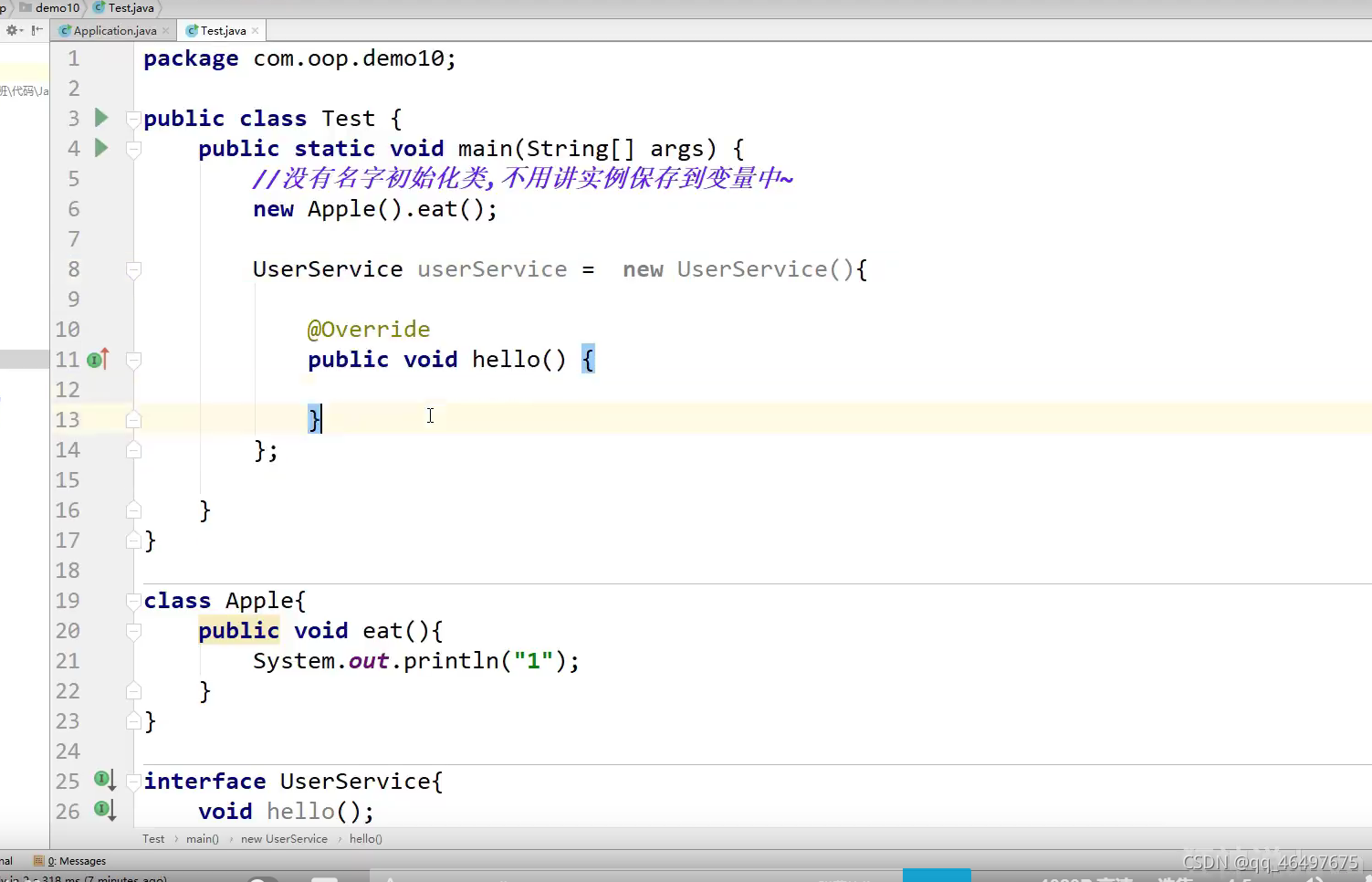Click highlighted public keyword on line 20
The height and width of the screenshot is (882, 1372).
click(x=239, y=630)
